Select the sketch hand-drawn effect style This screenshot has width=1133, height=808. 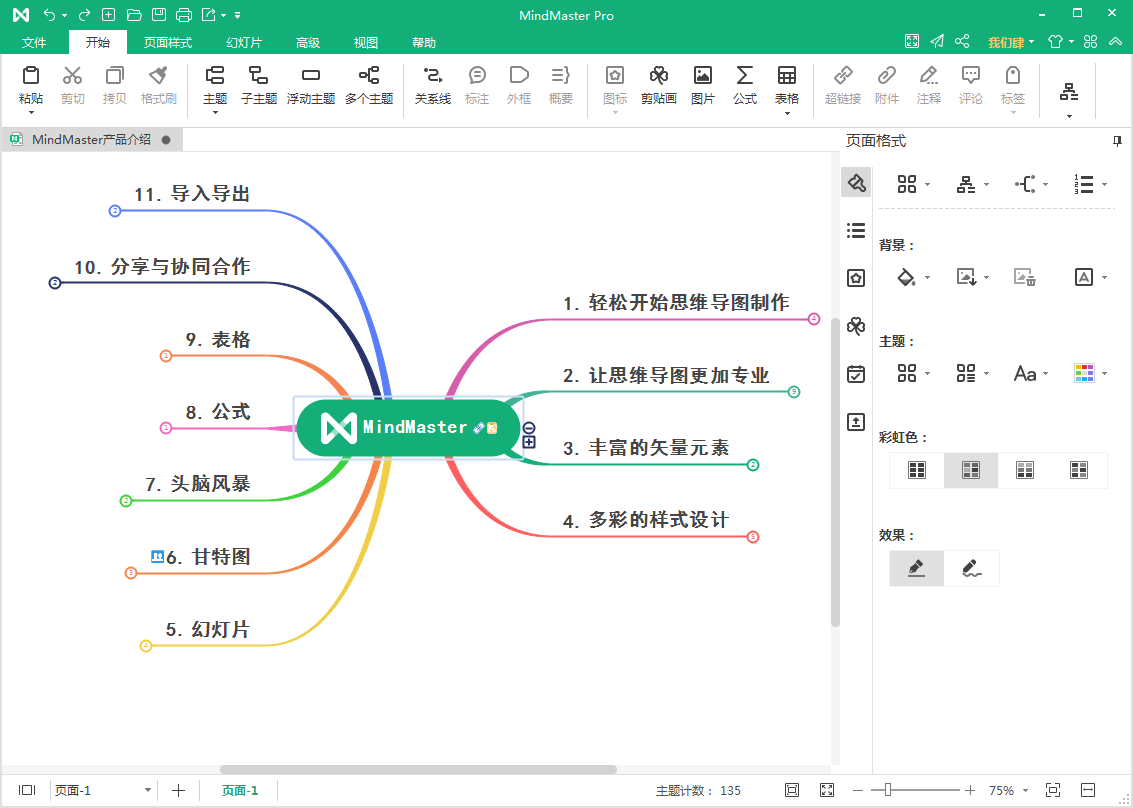pyautogui.click(x=972, y=568)
